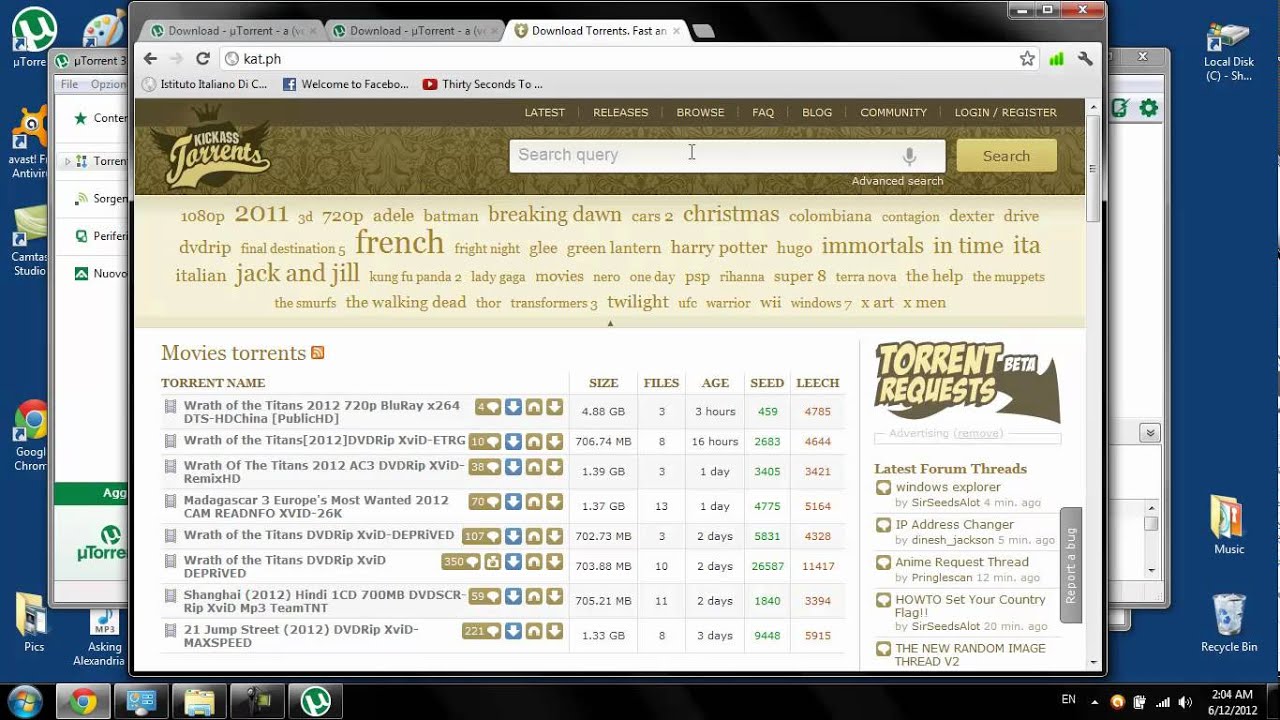The image size is (1280, 720).
Task: Click blue download arrow for Wrath of the Titans 720p BluRay
Action: point(513,407)
